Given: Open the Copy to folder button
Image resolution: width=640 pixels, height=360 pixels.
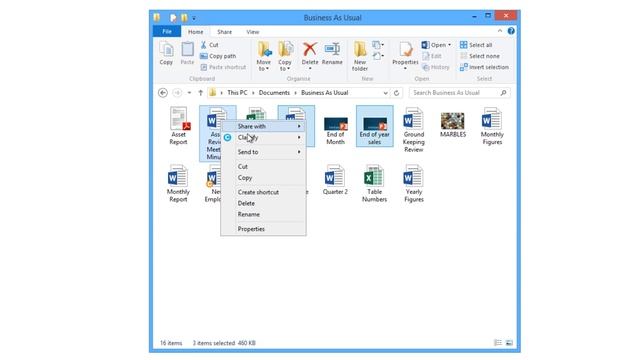Looking at the screenshot, I should point(285,56).
